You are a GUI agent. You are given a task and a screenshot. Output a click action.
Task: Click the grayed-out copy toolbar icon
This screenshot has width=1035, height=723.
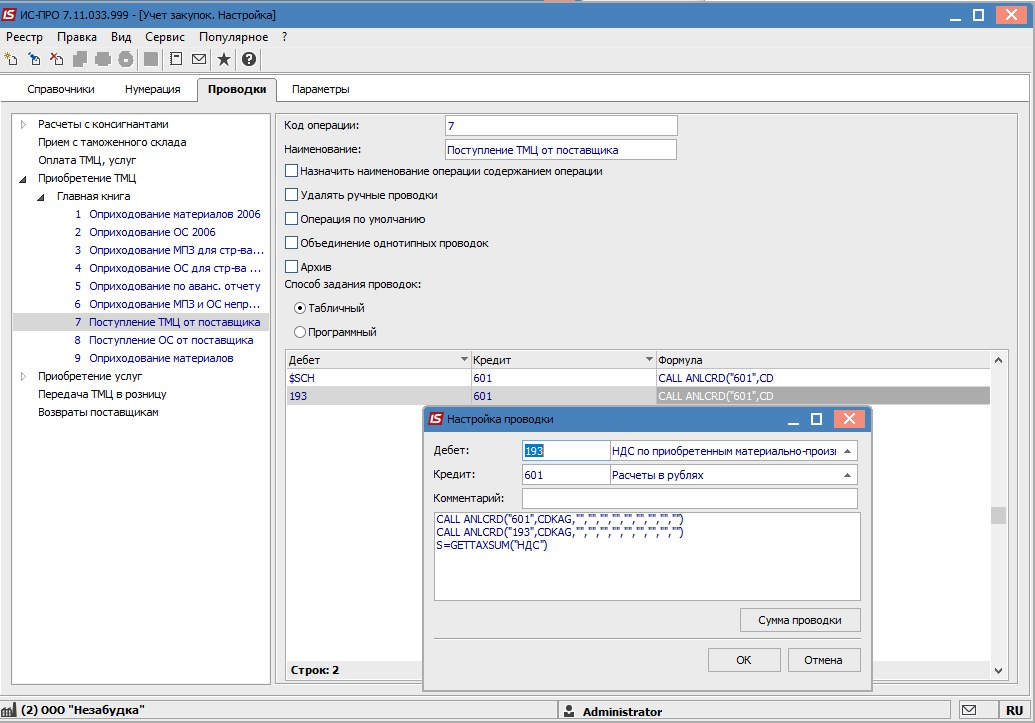tap(80, 59)
